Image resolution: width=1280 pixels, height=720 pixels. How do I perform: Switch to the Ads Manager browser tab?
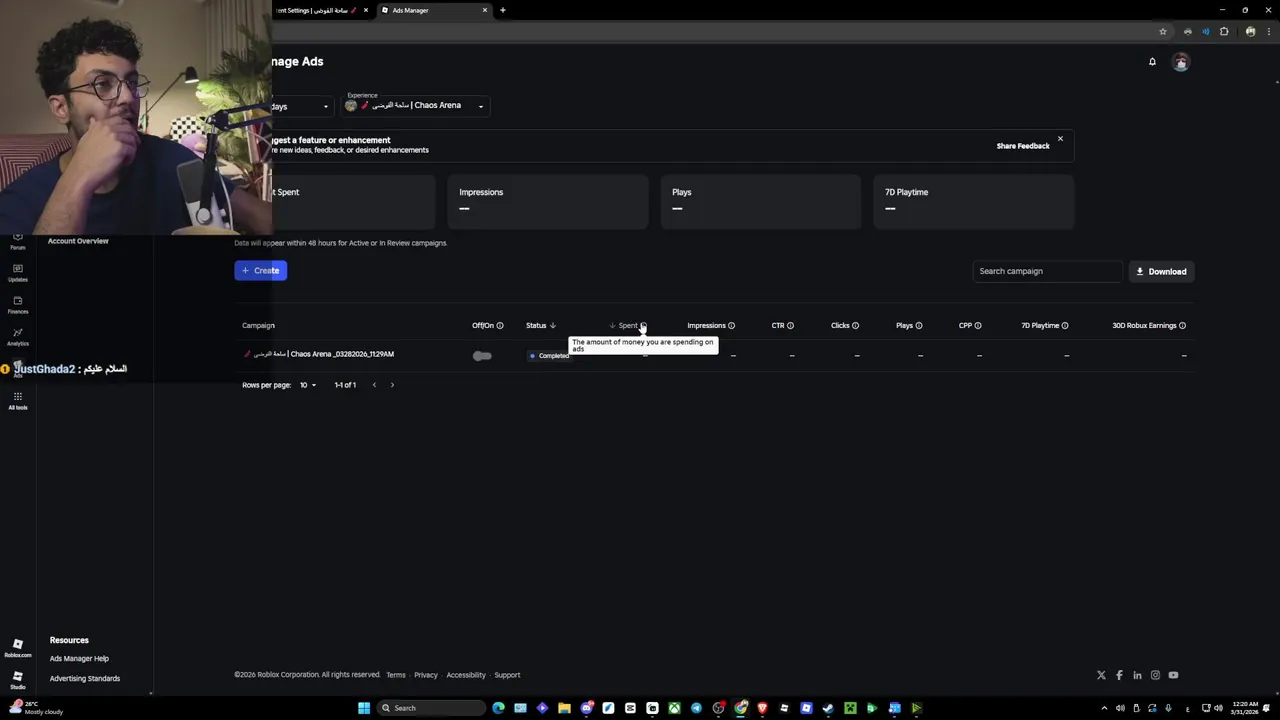(x=432, y=10)
